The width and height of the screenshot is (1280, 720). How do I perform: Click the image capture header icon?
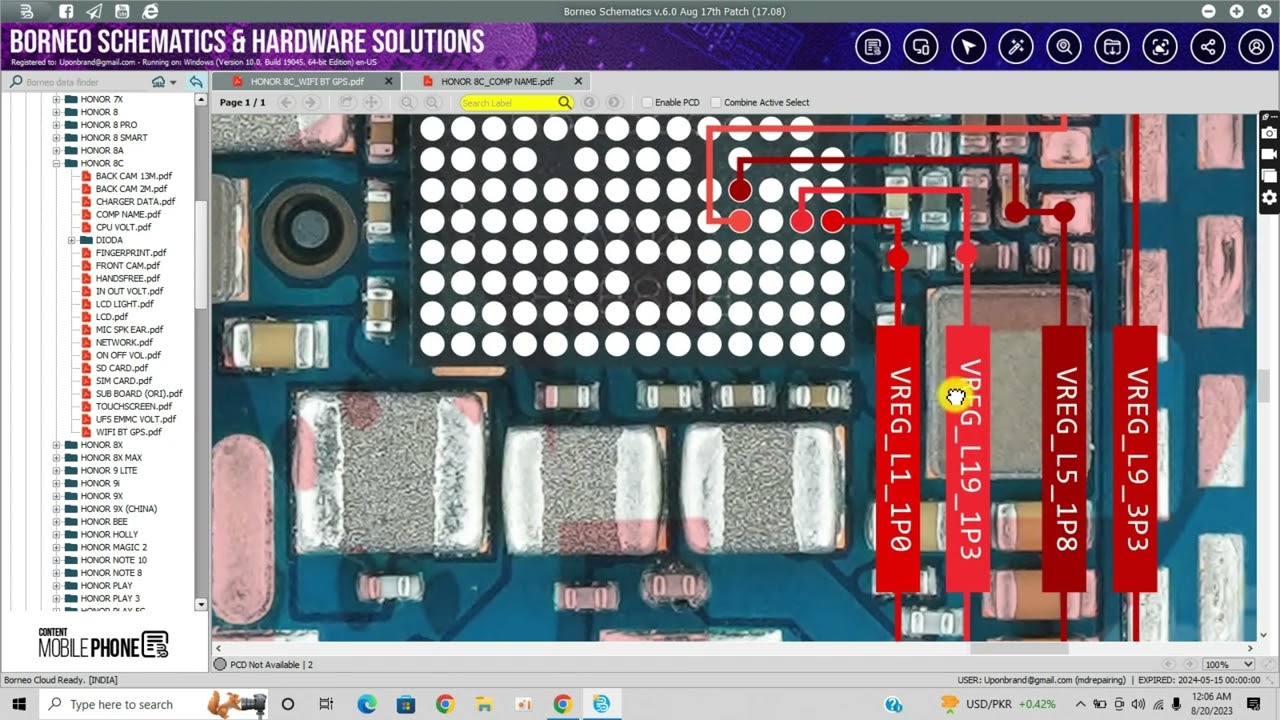(1160, 47)
